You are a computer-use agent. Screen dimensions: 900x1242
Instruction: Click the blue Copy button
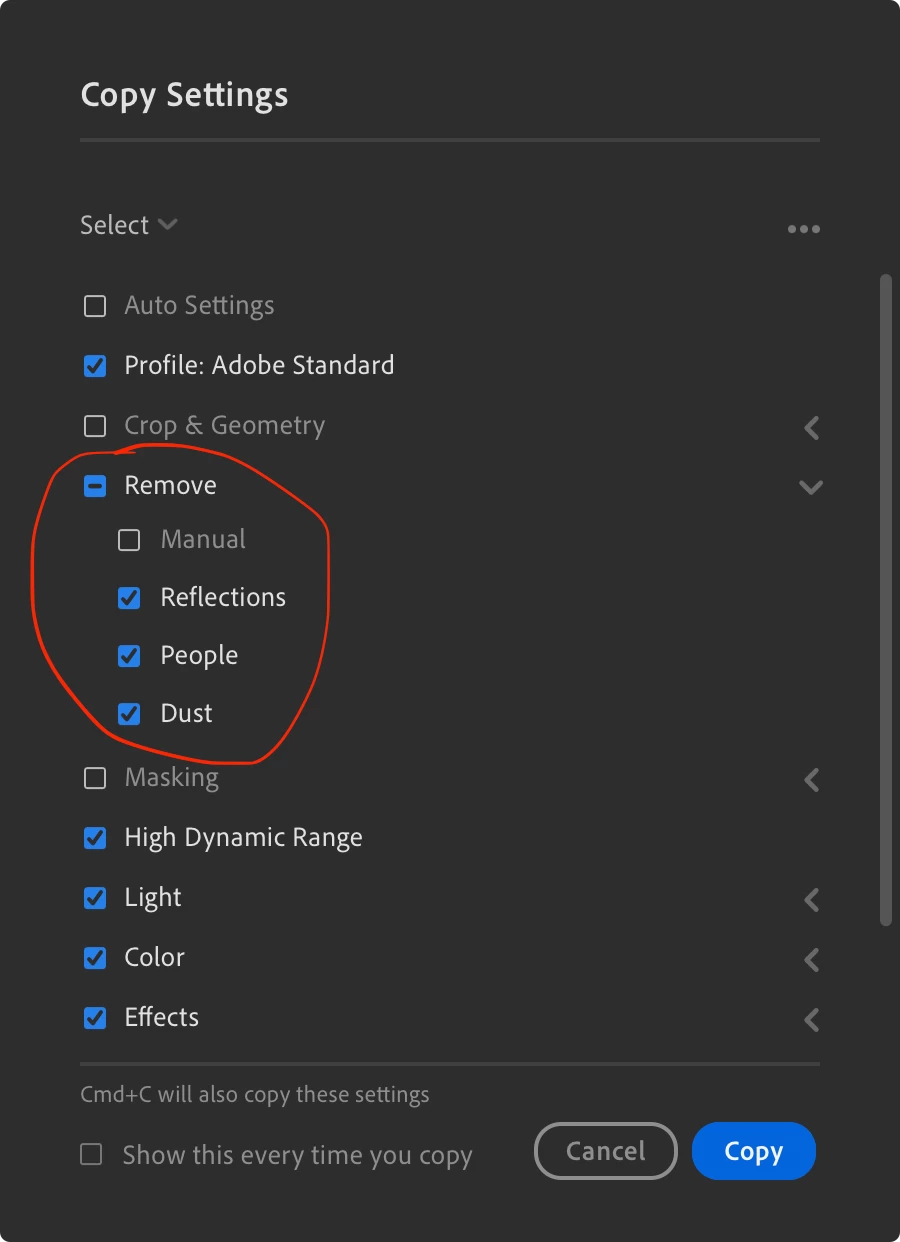(x=754, y=1151)
